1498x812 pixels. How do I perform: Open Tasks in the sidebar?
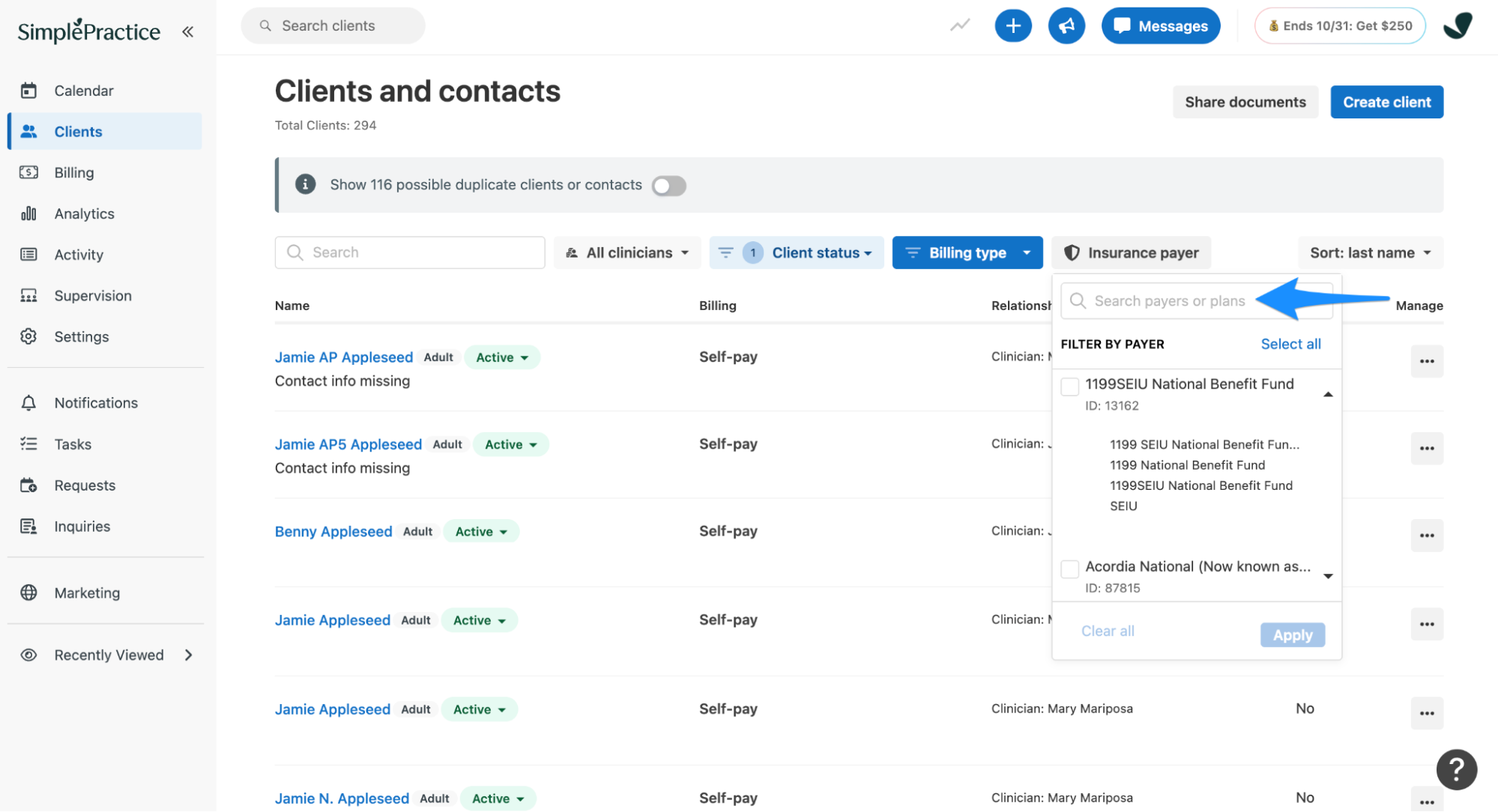click(73, 445)
